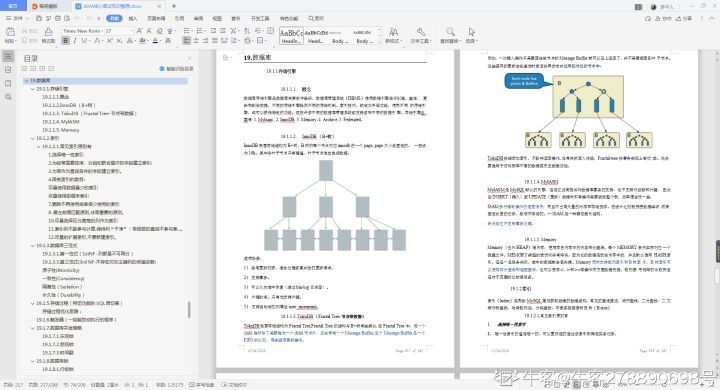Click the bookmark icon in left sidebar
The image size is (720, 390).
pyautogui.click(x=8, y=83)
